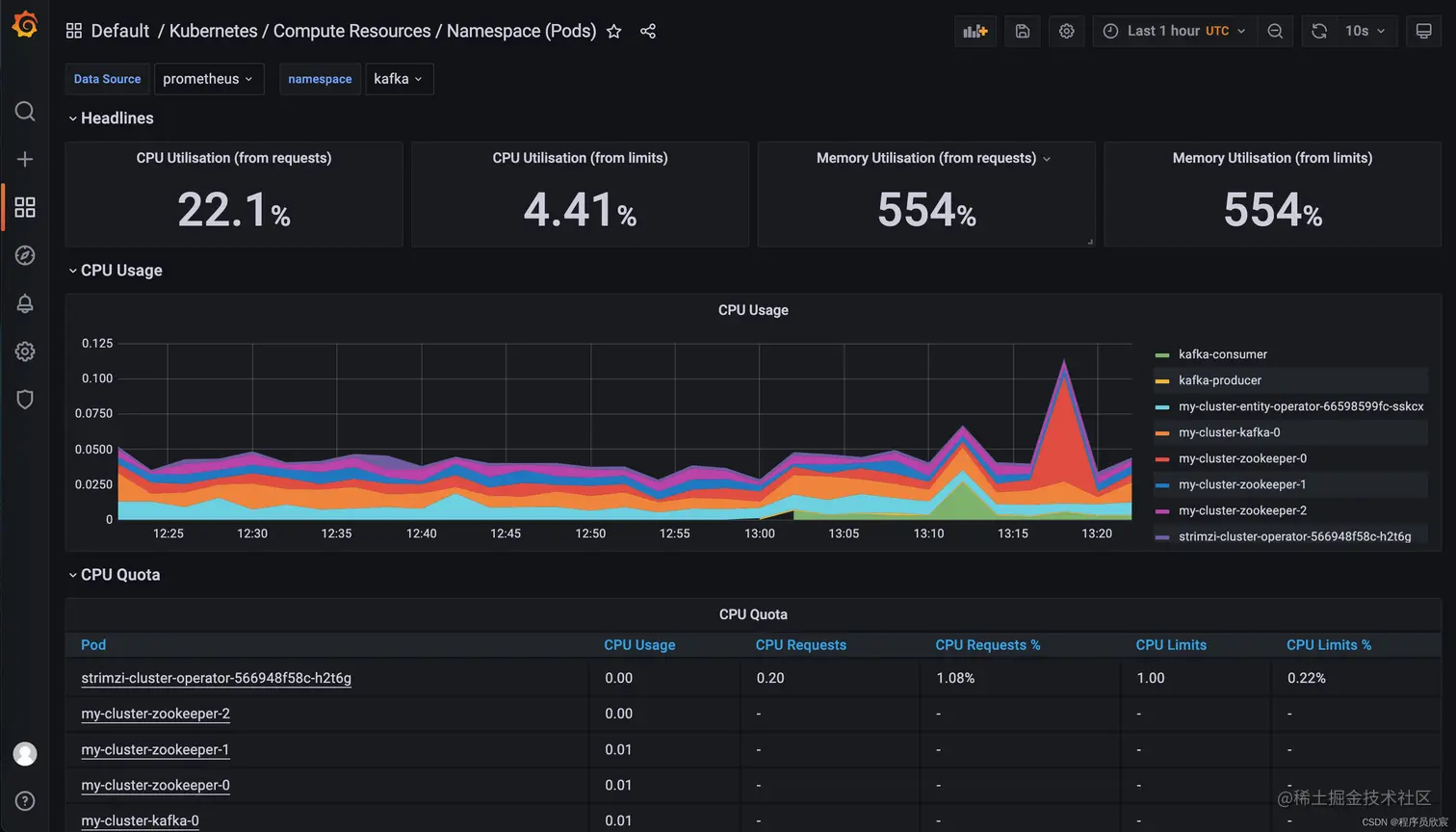Screen dimensions: 1456x832
Task: Open my-cluster-zookeeper-2 pod link in table
Action: (x=155, y=714)
